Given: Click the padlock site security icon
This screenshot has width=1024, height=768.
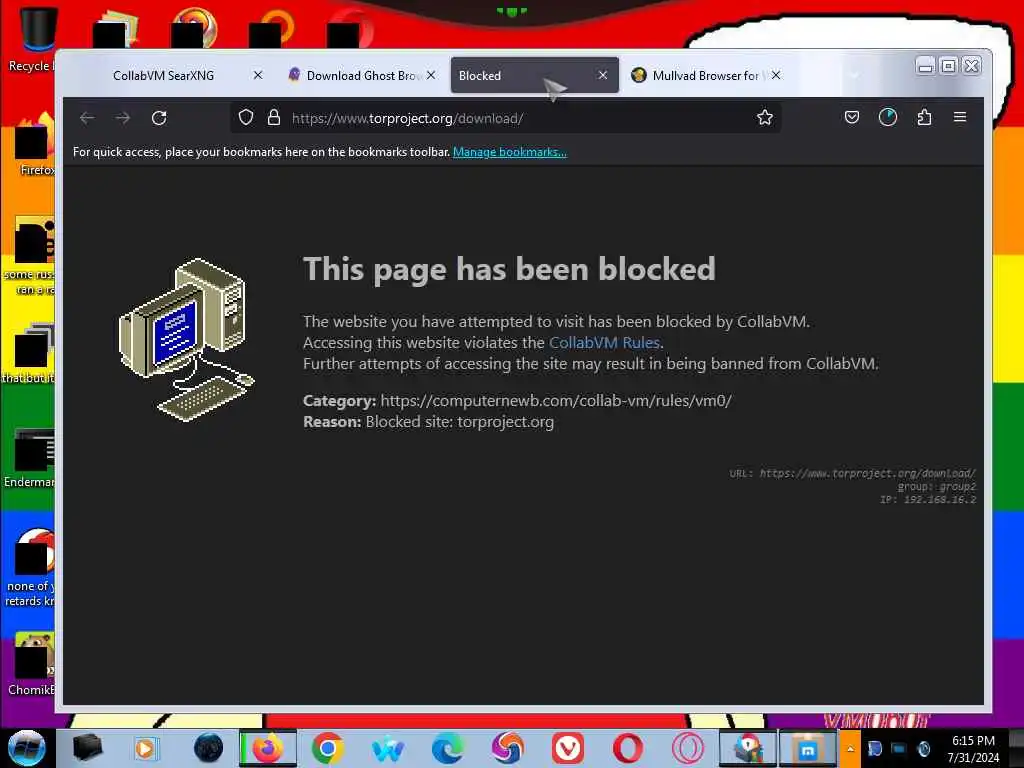Looking at the screenshot, I should click(274, 118).
